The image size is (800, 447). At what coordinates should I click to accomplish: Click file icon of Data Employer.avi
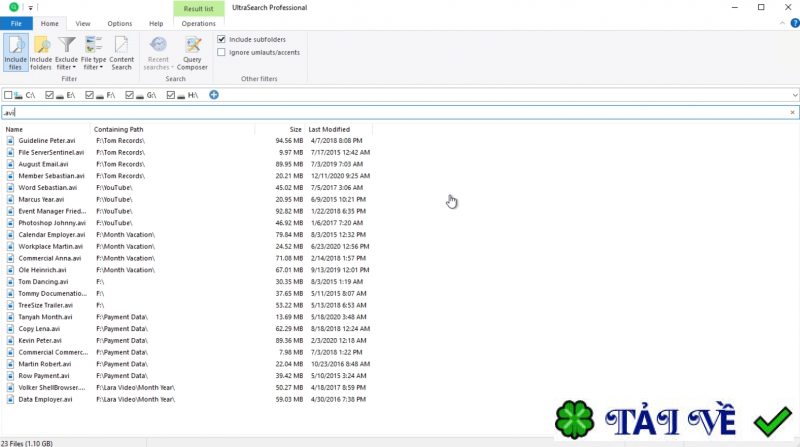10,400
